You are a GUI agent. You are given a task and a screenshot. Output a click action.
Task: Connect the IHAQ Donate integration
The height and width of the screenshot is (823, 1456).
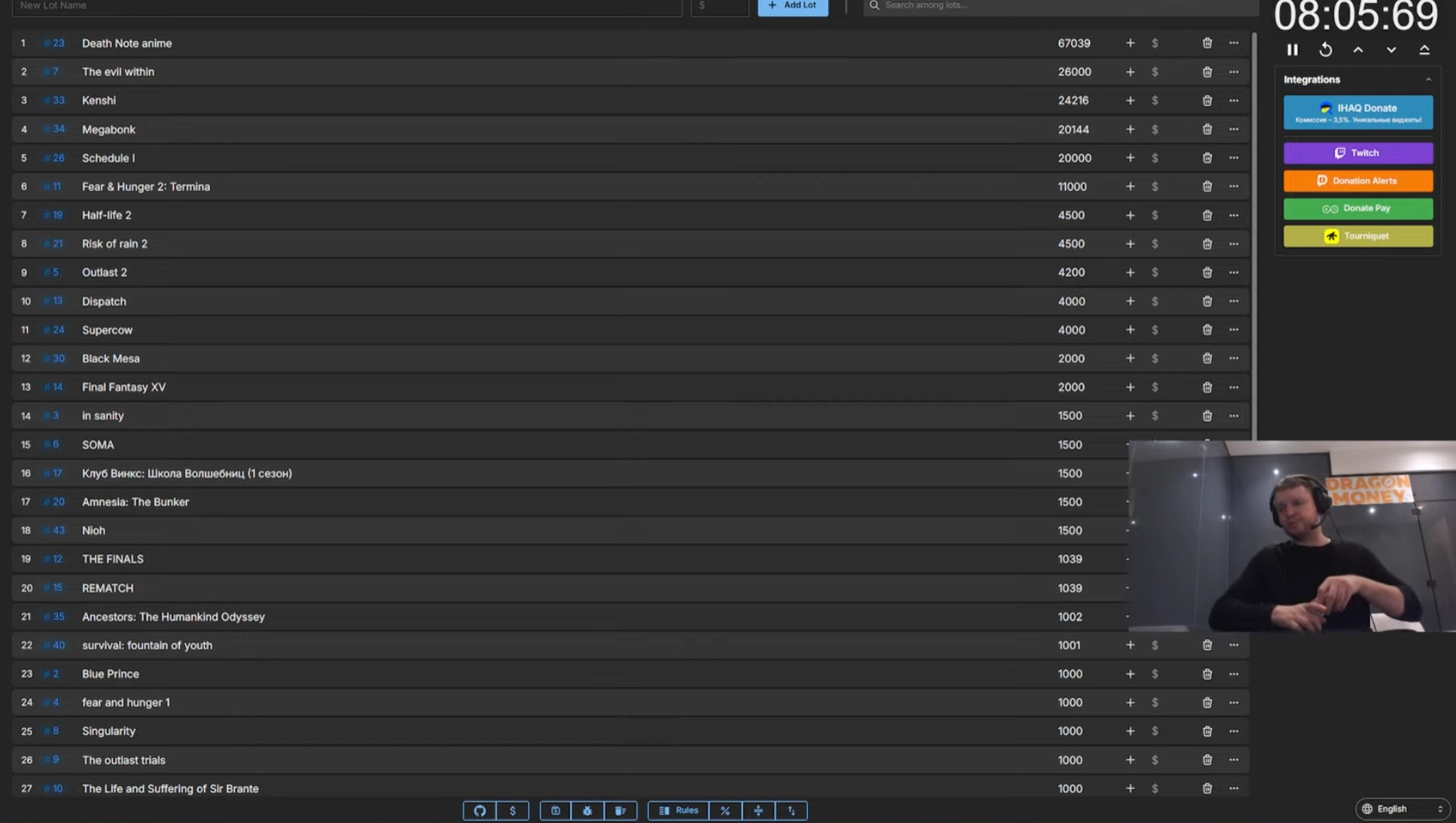point(1358,113)
